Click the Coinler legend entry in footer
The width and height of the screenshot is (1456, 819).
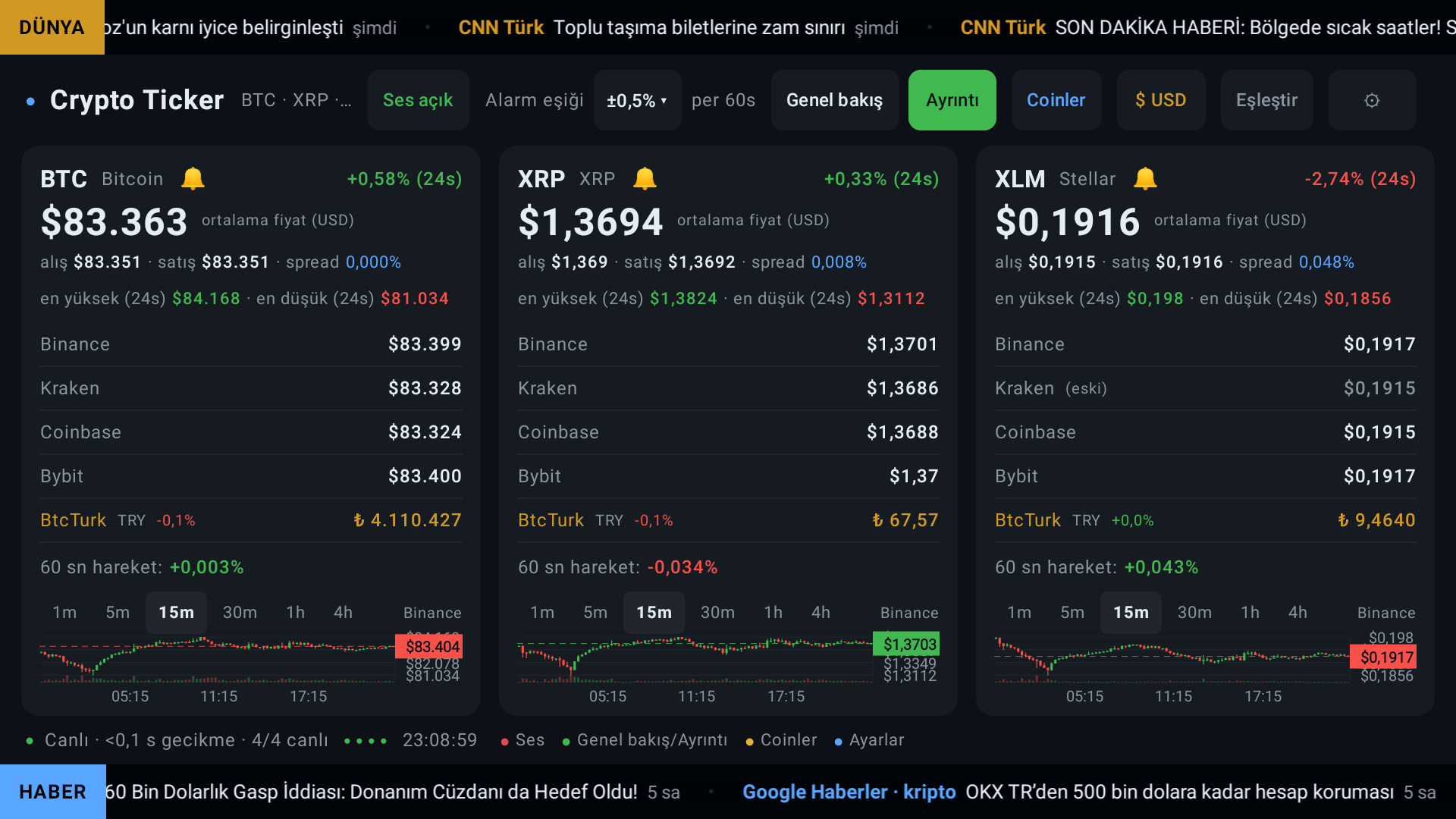point(781,740)
